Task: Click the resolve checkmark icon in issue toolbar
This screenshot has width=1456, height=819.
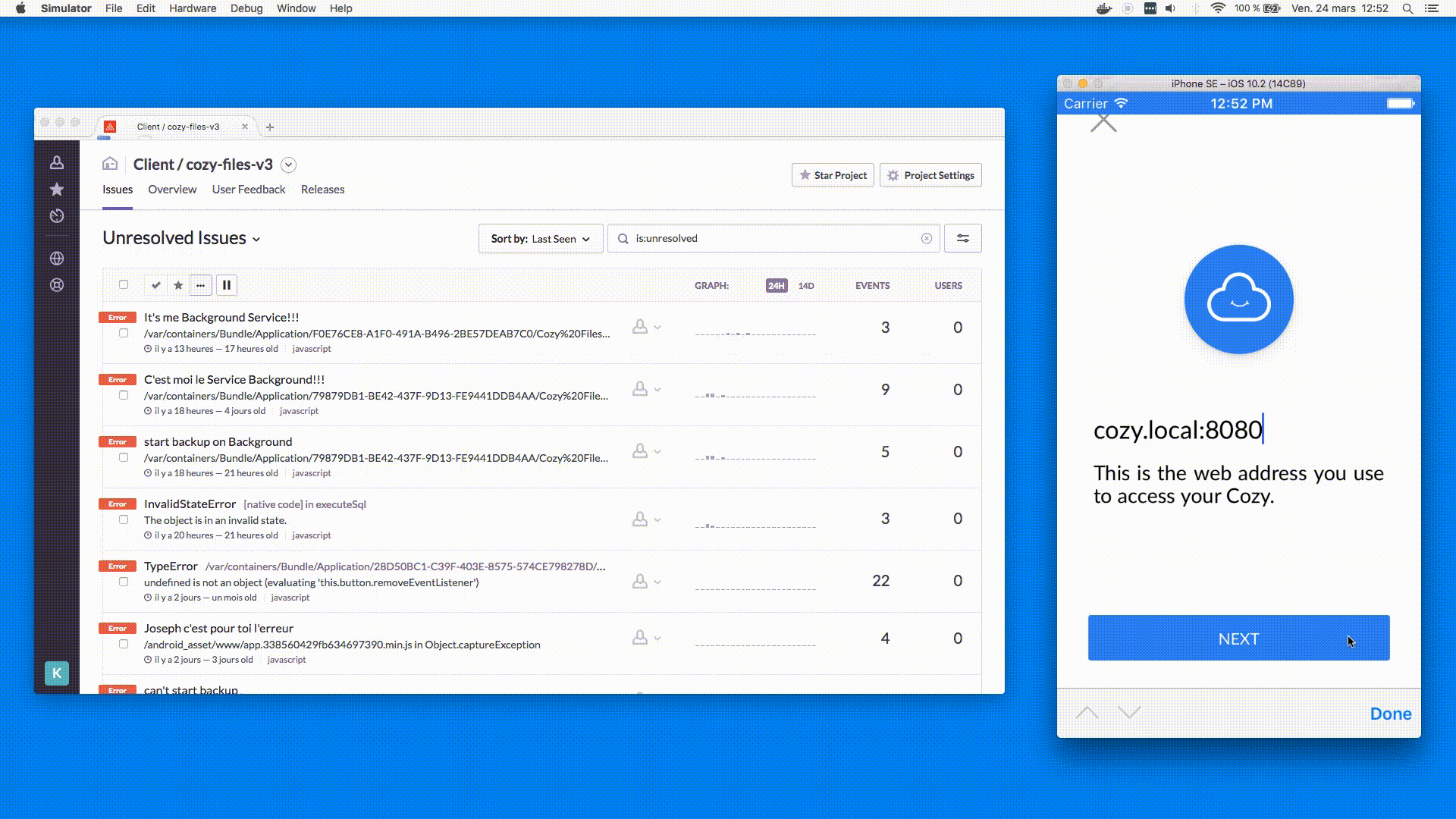Action: (155, 285)
